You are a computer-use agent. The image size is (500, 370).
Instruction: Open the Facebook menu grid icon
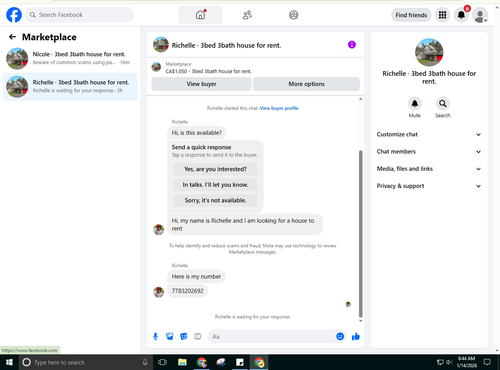(442, 15)
